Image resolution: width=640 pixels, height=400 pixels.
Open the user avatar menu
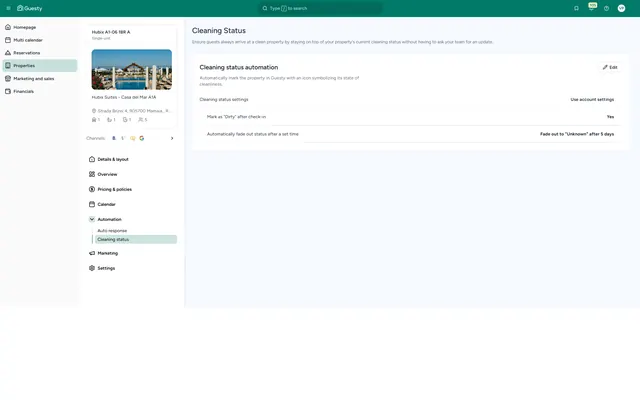[621, 8]
